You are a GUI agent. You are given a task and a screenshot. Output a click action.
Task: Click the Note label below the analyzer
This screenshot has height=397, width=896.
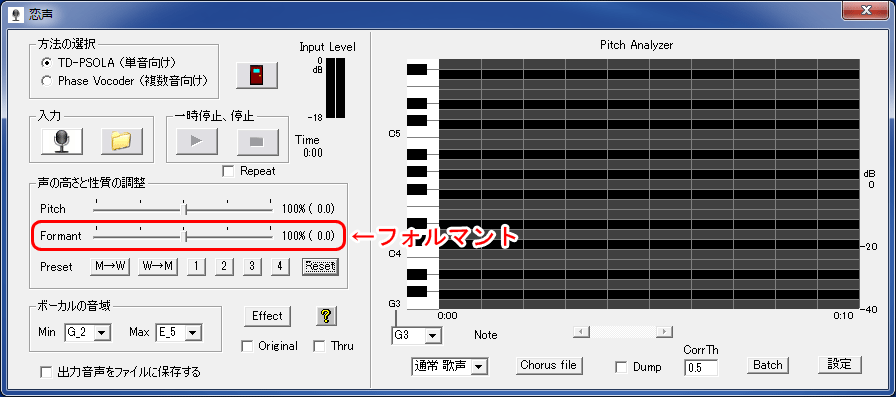point(486,335)
